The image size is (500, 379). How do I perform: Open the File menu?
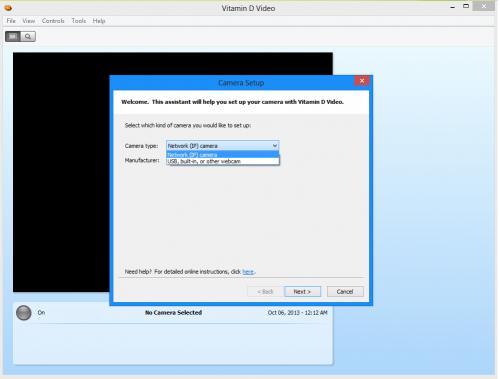pyautogui.click(x=11, y=21)
